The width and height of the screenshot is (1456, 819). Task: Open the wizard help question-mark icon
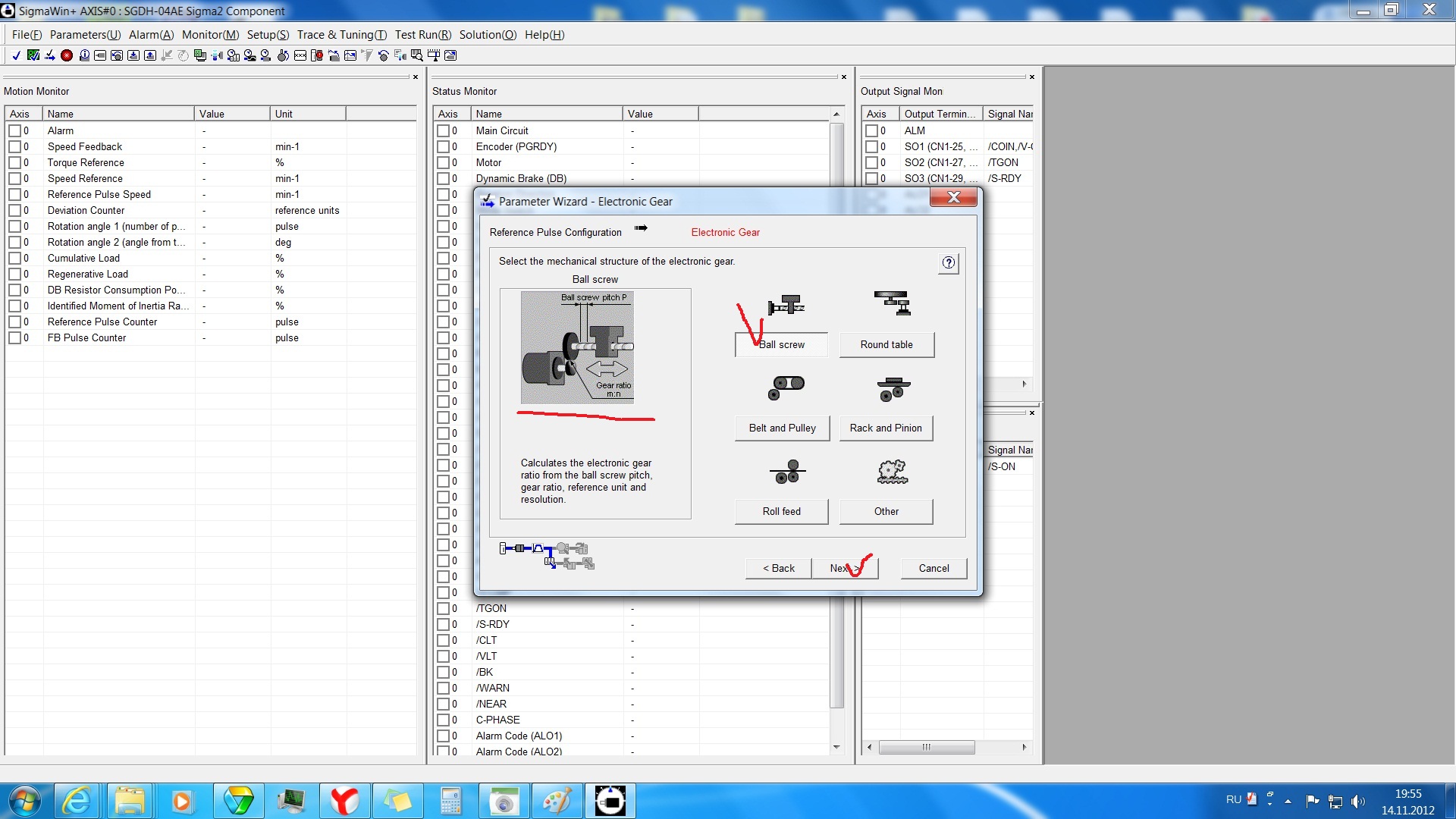coord(948,263)
